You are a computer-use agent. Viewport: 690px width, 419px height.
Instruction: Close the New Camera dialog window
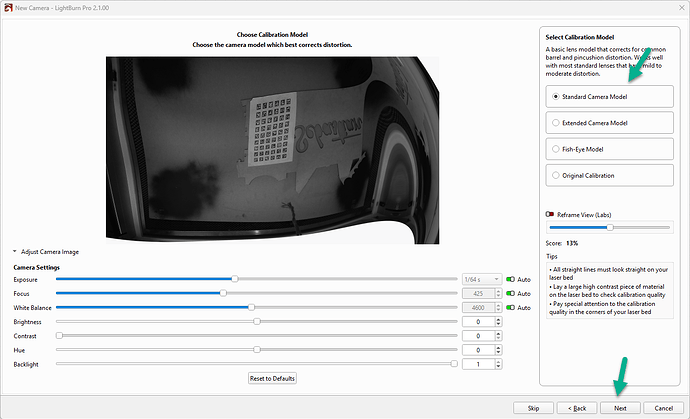(x=682, y=7)
